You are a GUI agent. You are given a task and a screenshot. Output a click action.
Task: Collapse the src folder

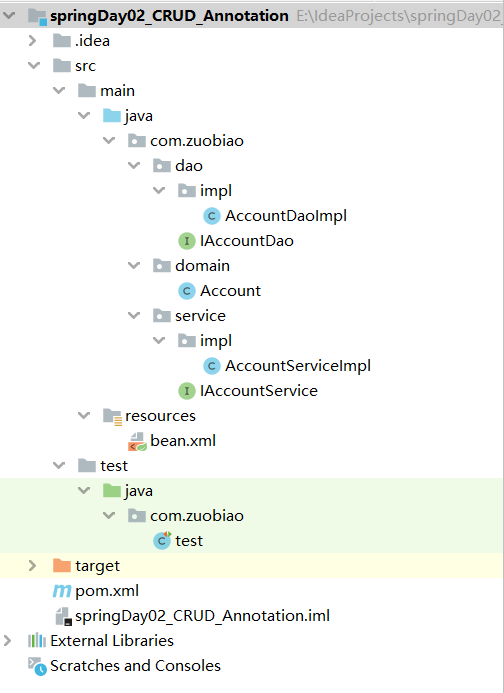[x=34, y=65]
